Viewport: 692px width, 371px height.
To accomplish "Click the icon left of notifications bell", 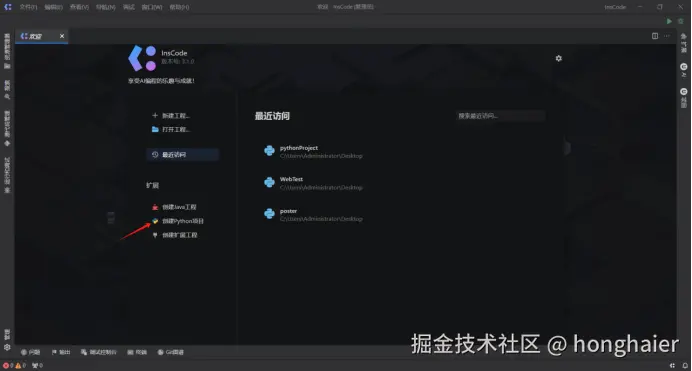I will click(x=672, y=366).
